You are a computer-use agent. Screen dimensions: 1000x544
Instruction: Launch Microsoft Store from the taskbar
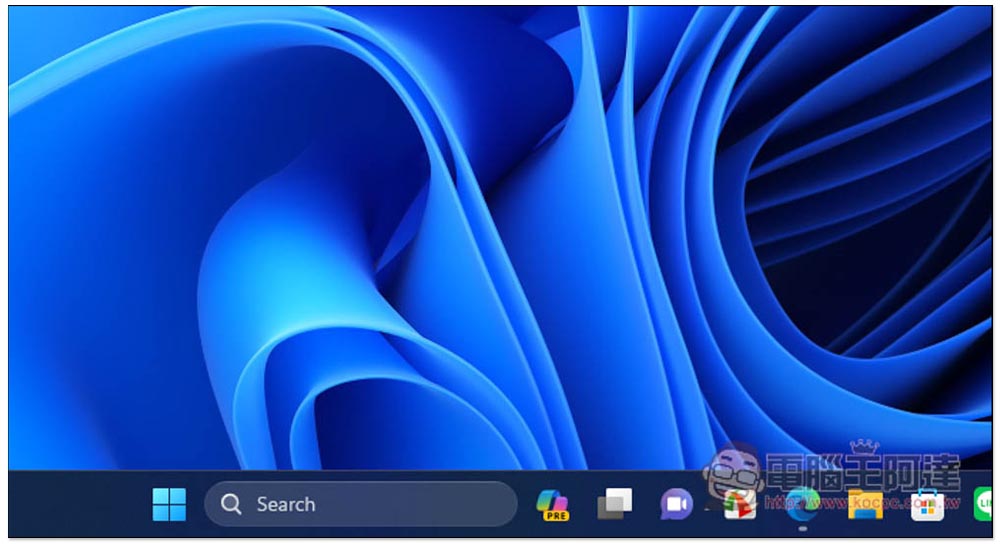927,504
